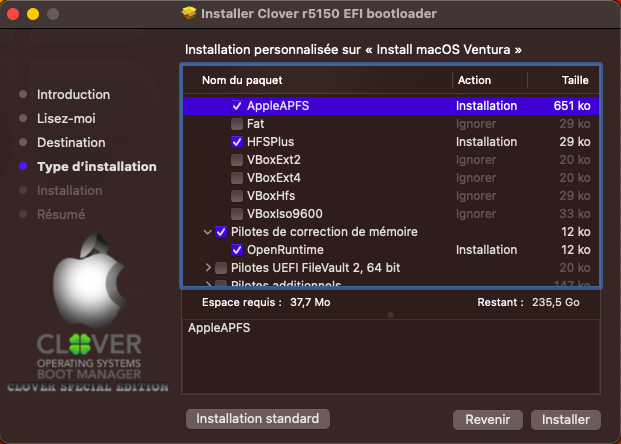Click the Pilotes UEFI FileVault 2 label
This screenshot has height=444, width=621.
pos(315,268)
